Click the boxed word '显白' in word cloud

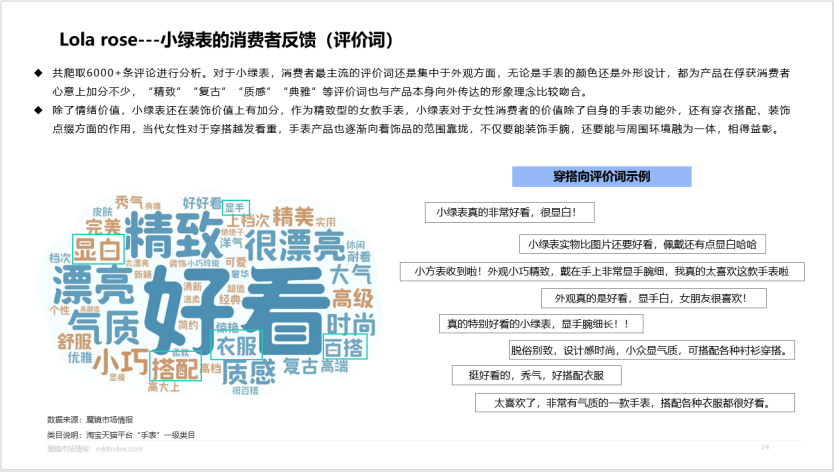click(98, 249)
